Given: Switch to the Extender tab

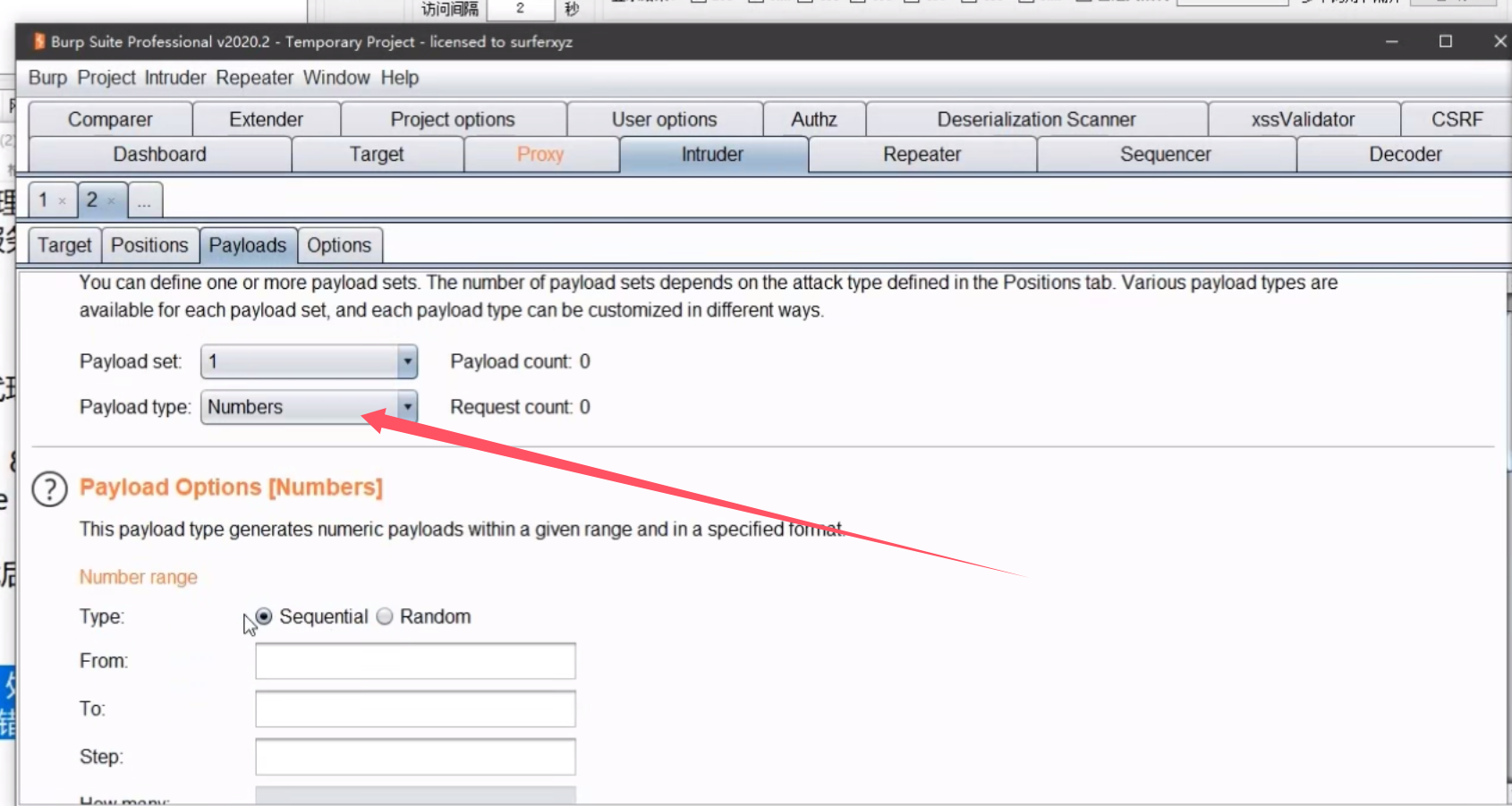Looking at the screenshot, I should click(266, 119).
